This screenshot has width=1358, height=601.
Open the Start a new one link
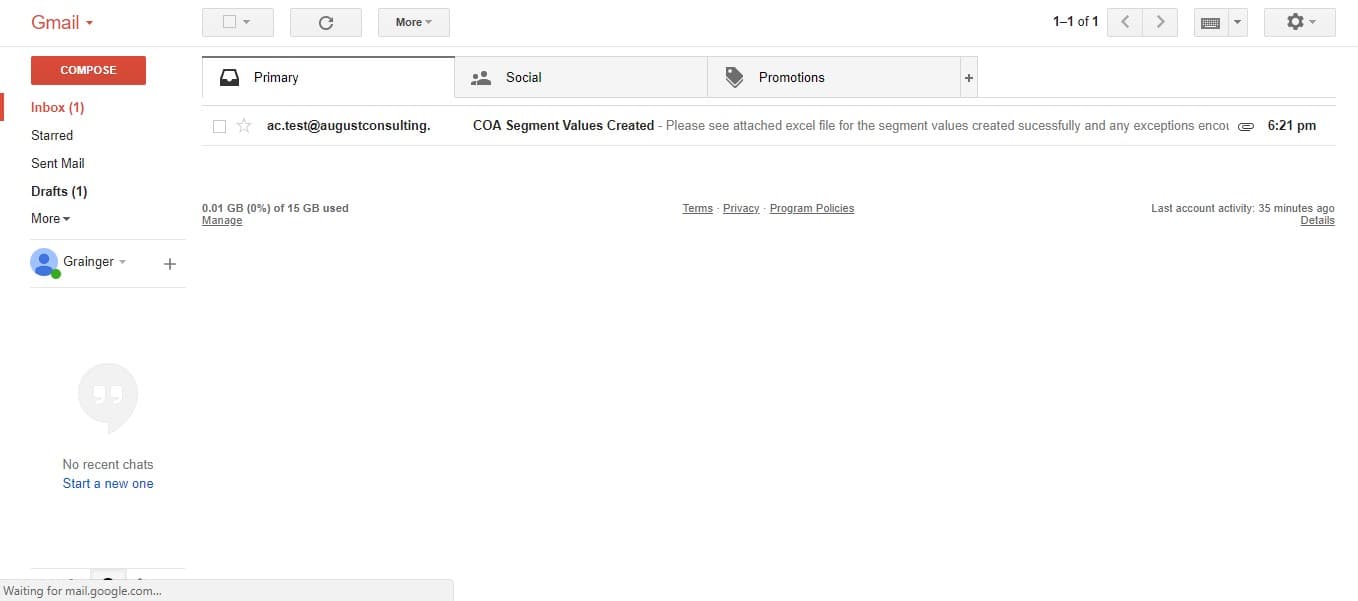pyautogui.click(x=108, y=483)
